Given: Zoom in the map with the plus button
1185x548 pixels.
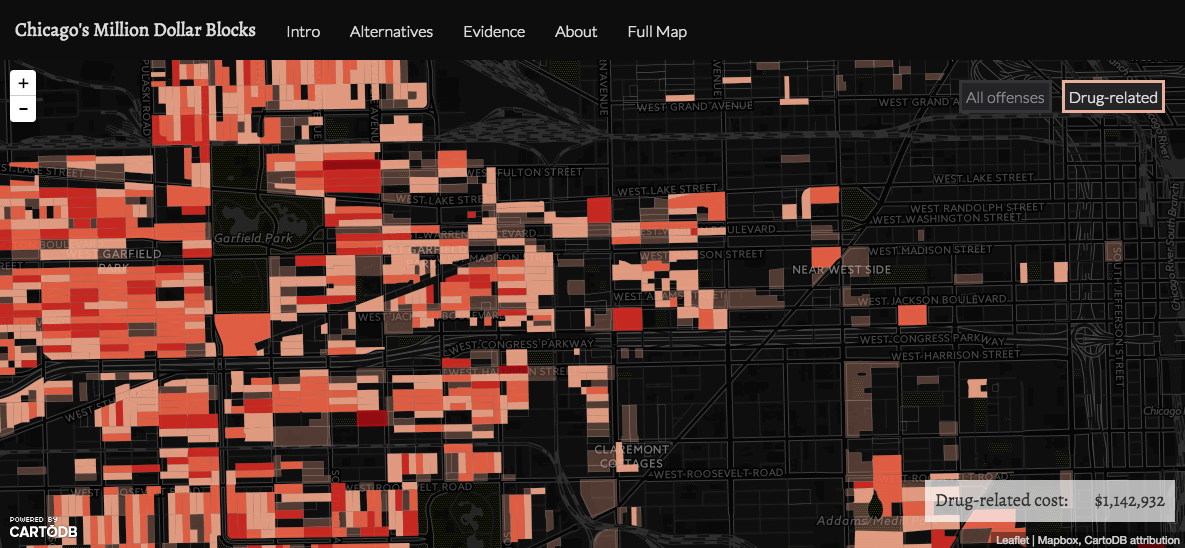Looking at the screenshot, I should click(23, 83).
